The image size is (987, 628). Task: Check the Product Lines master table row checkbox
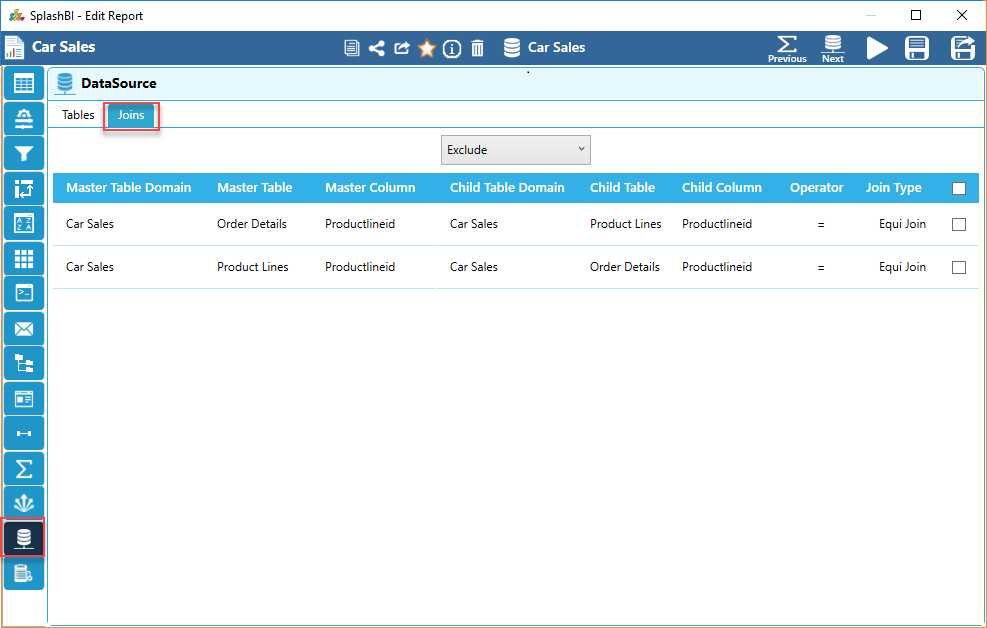[x=959, y=267]
